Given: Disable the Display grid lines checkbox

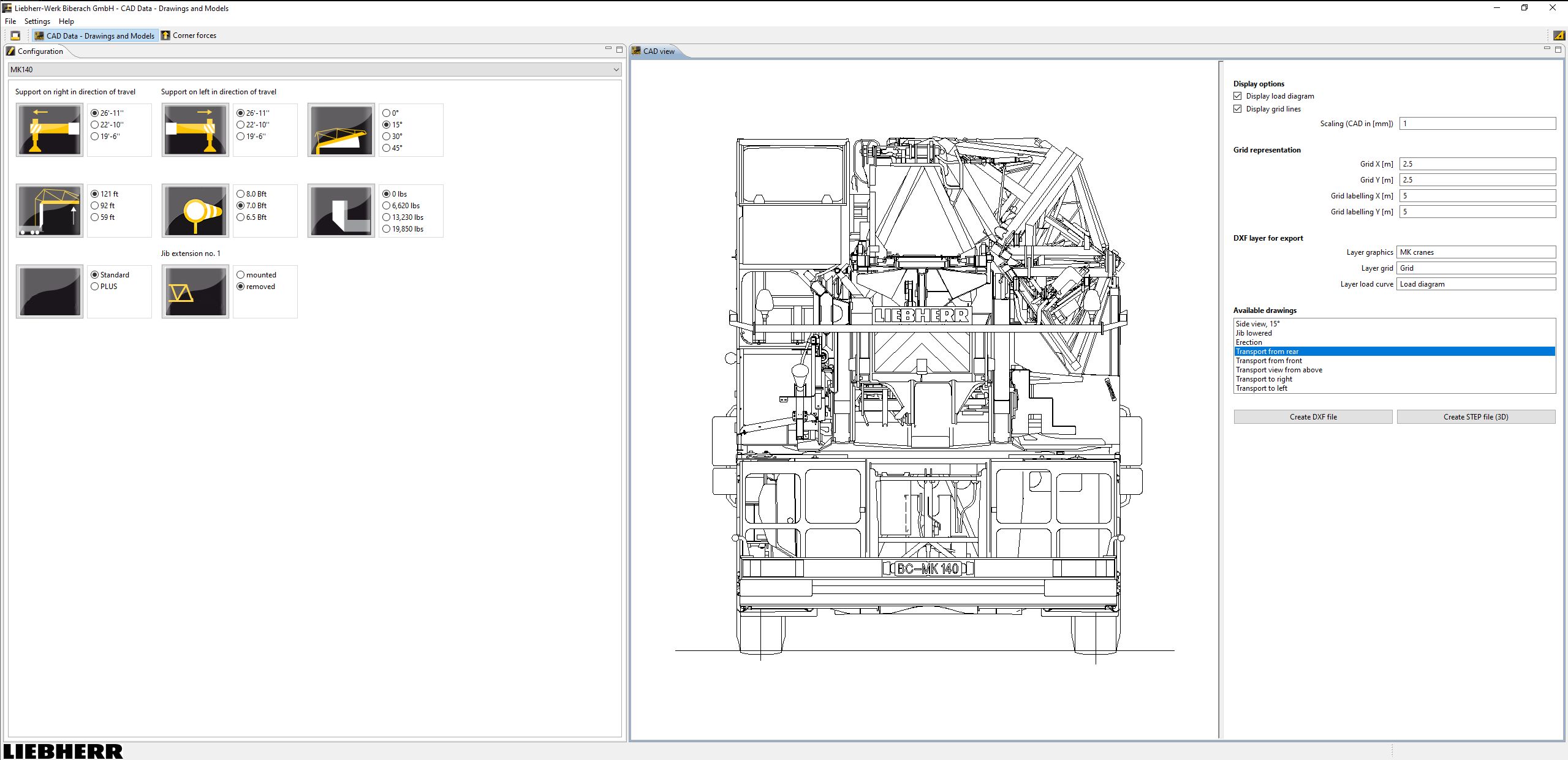Looking at the screenshot, I should (1237, 108).
